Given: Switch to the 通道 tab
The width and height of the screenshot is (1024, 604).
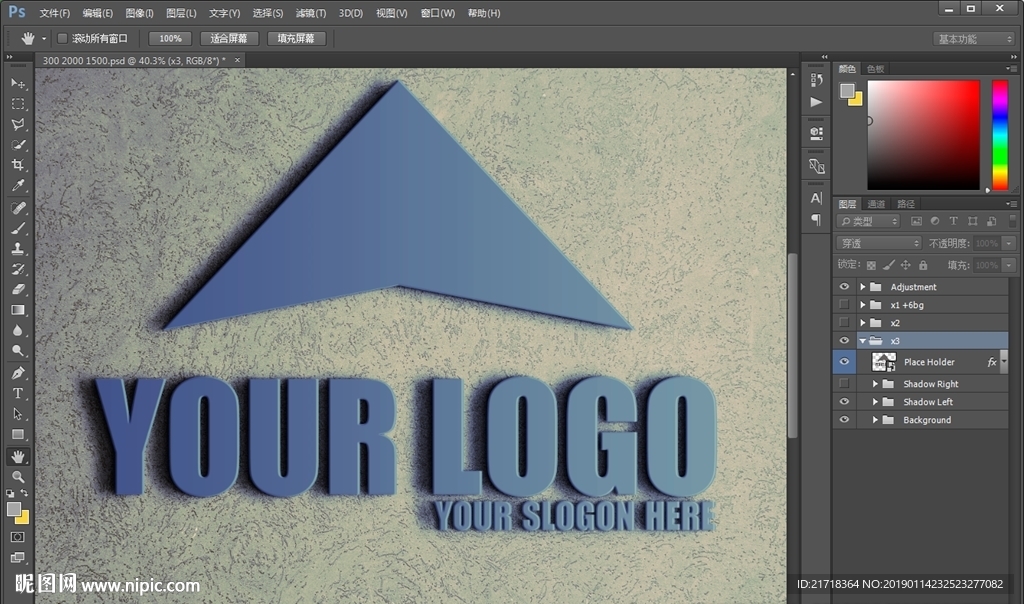Looking at the screenshot, I should pyautogui.click(x=876, y=204).
